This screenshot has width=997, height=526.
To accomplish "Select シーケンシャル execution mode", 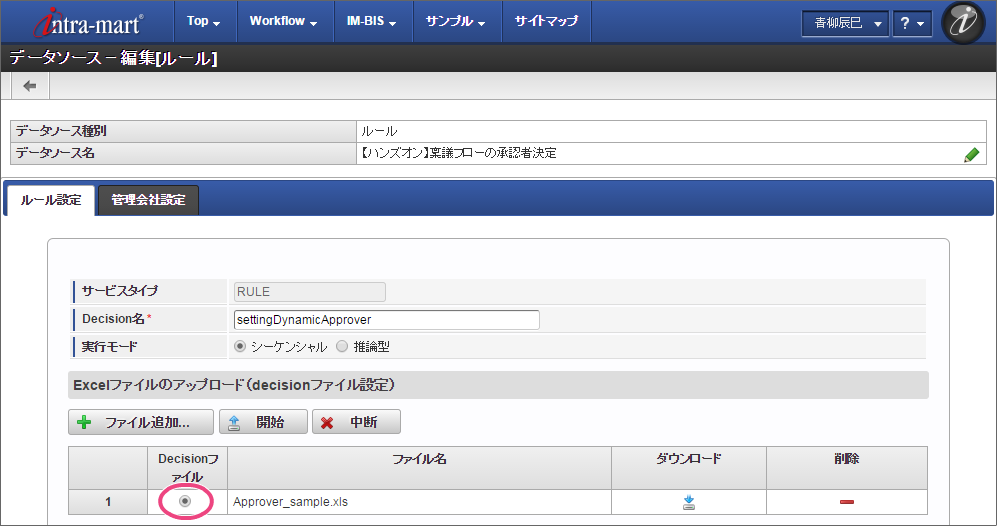I will 240,347.
